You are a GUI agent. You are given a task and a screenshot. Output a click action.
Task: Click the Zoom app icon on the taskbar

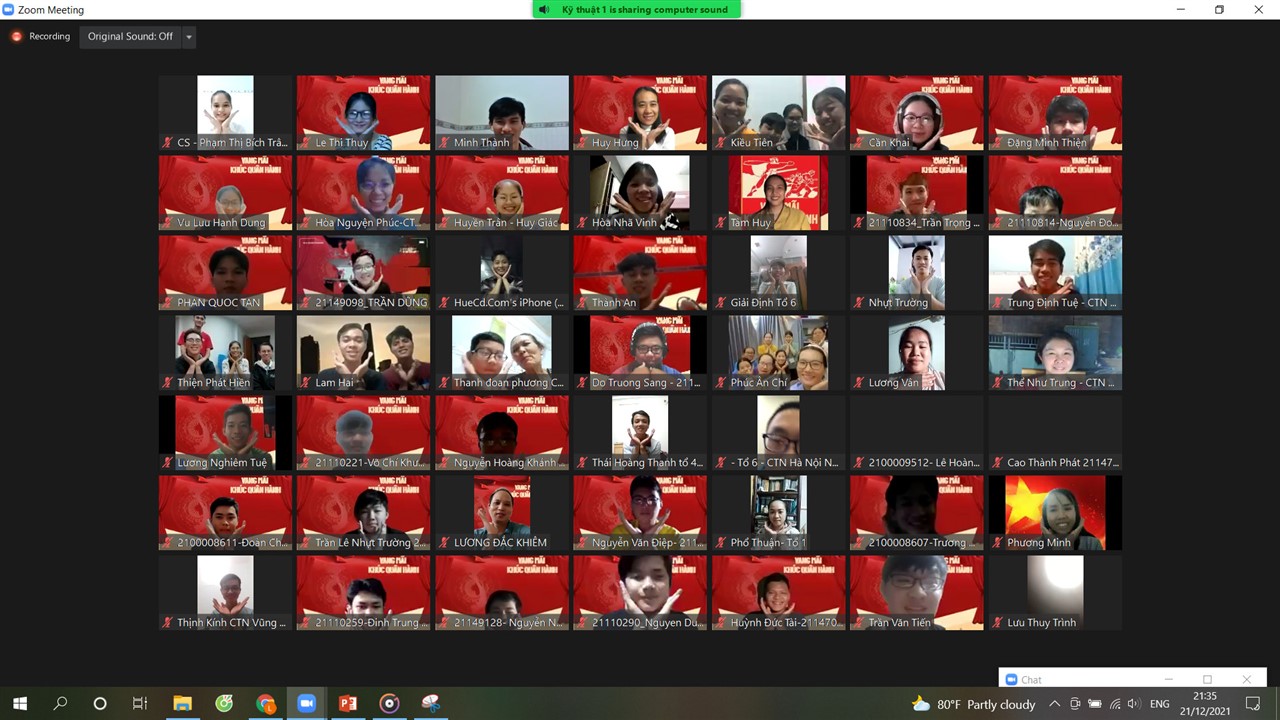click(306, 704)
